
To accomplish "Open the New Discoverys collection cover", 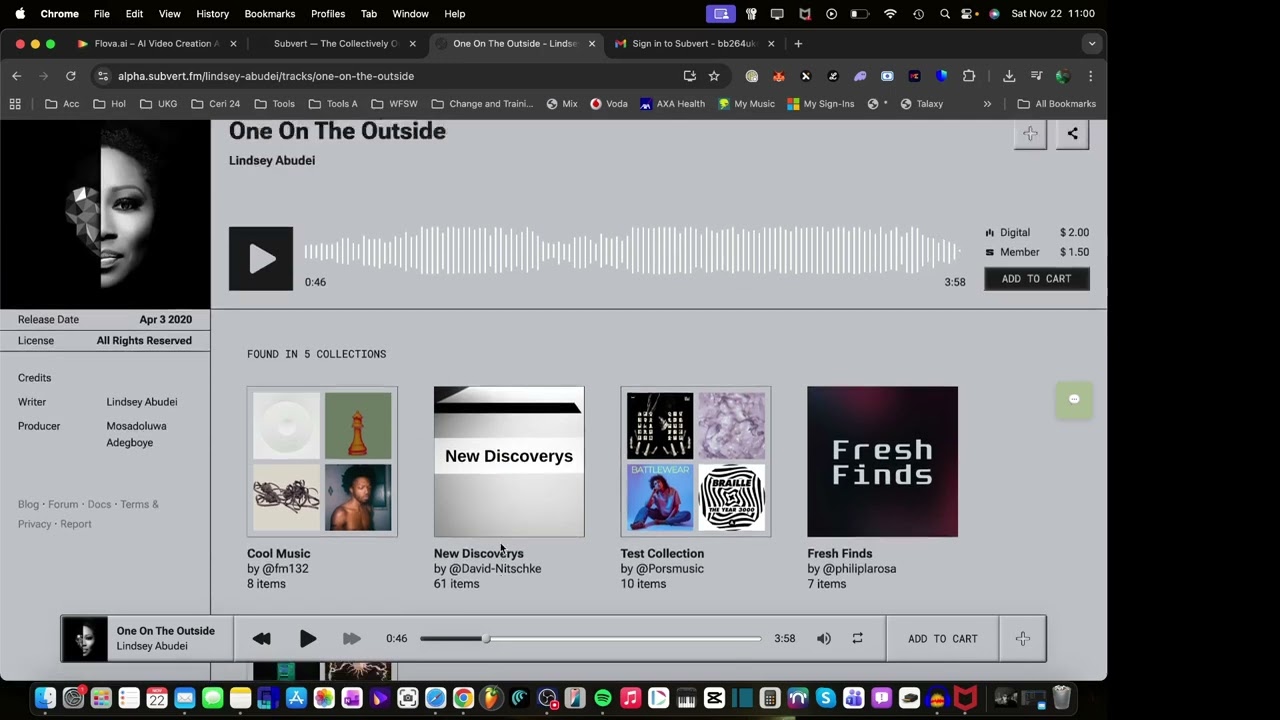I will pyautogui.click(x=509, y=462).
